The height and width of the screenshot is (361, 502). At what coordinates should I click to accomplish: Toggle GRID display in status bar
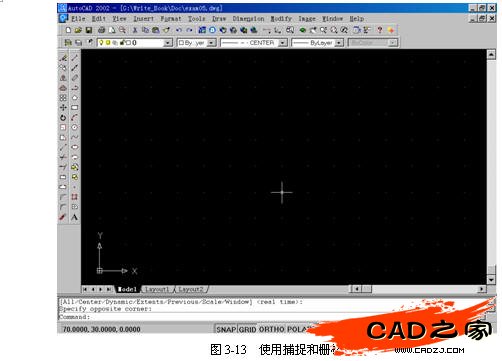coord(247,329)
